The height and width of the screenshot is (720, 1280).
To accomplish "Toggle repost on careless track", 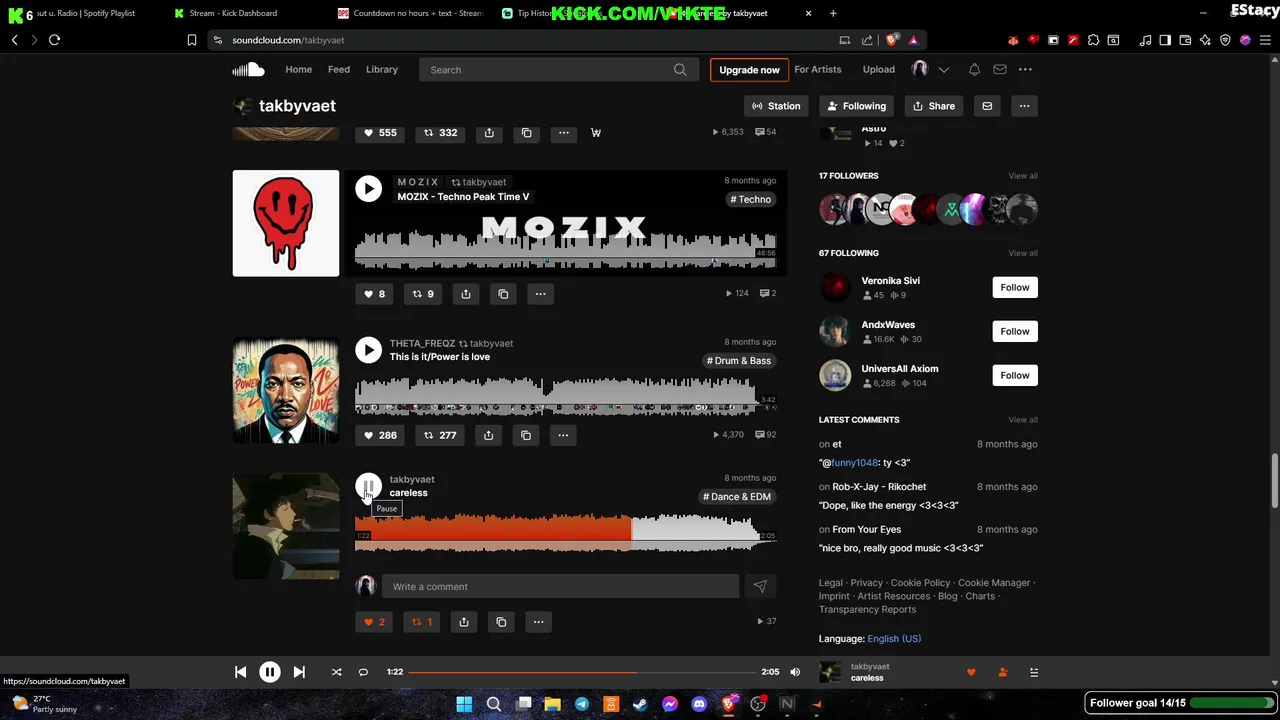I will point(422,622).
